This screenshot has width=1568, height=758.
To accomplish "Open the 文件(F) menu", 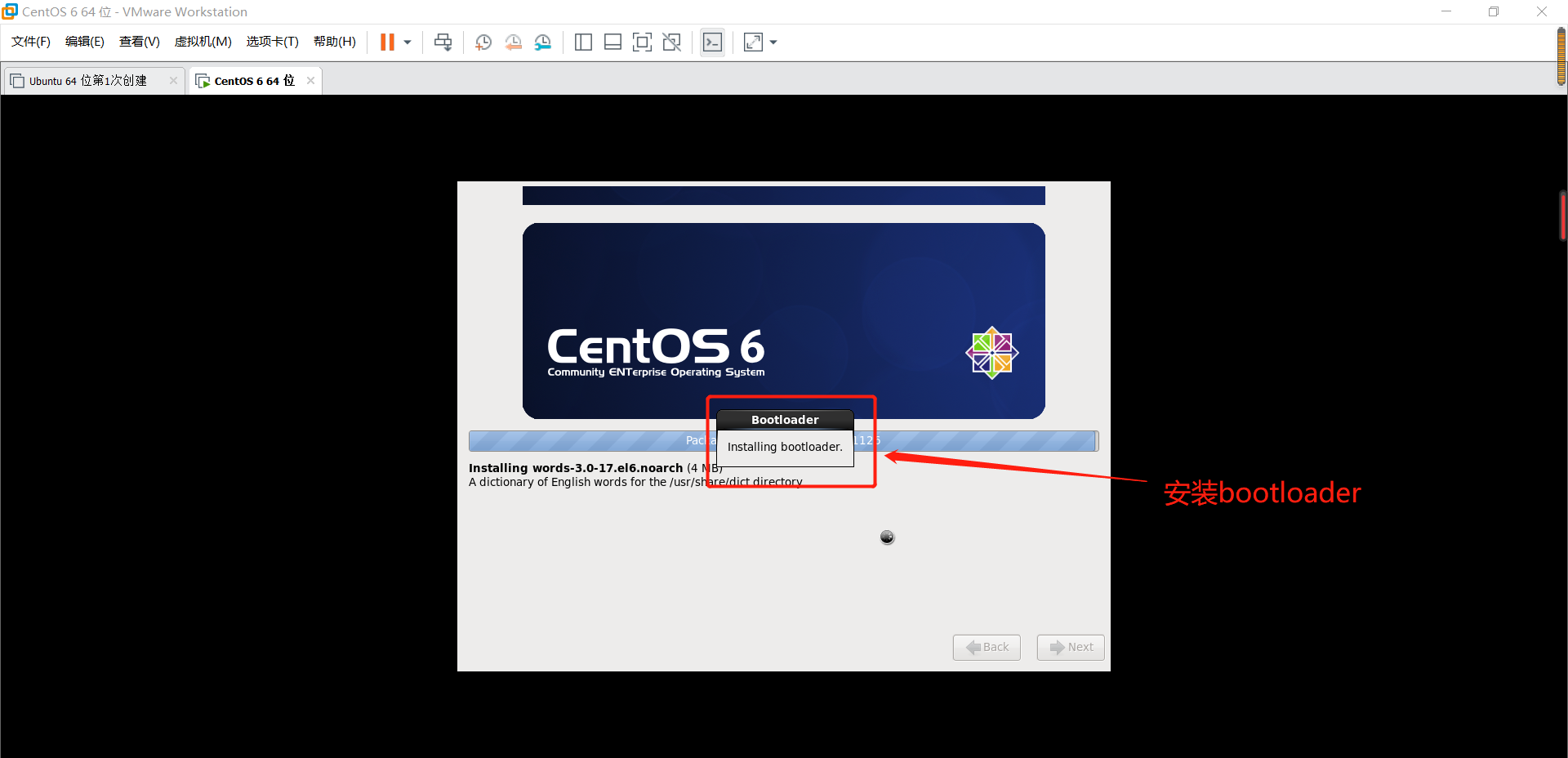I will (31, 42).
